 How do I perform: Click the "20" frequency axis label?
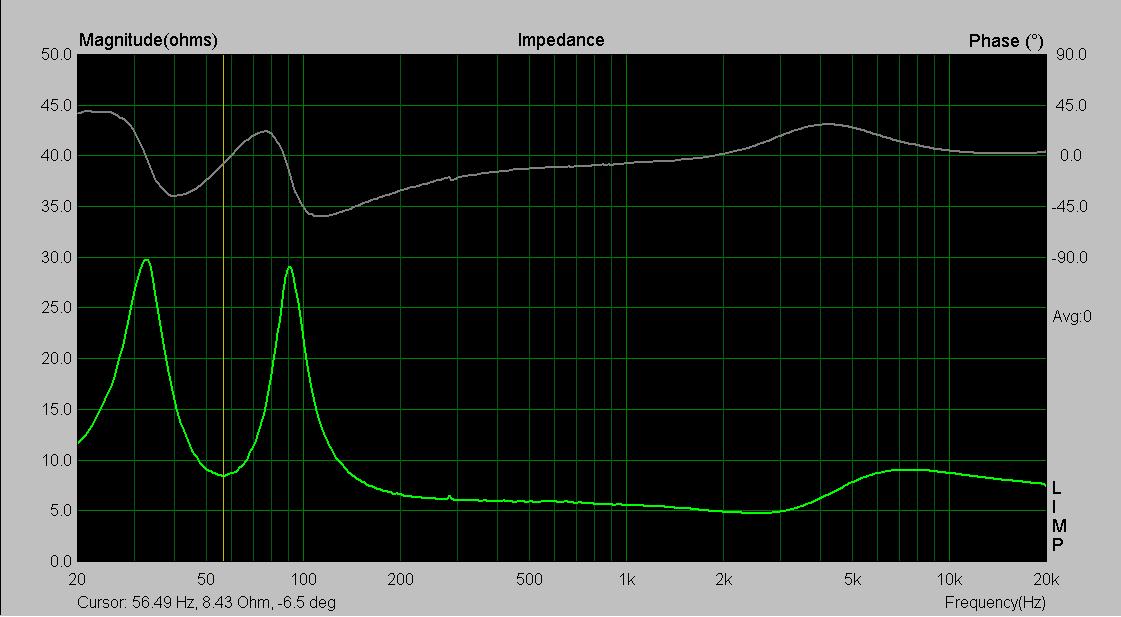[x=77, y=580]
